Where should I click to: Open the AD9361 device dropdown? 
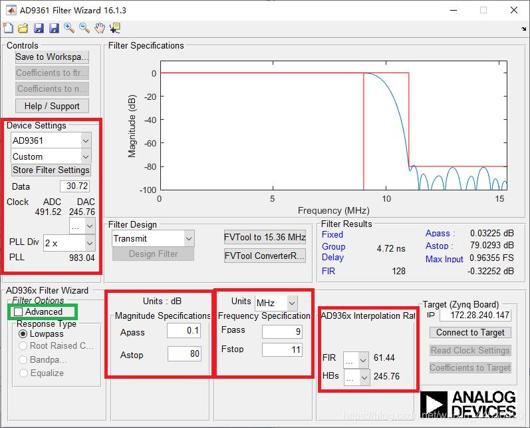(51, 140)
